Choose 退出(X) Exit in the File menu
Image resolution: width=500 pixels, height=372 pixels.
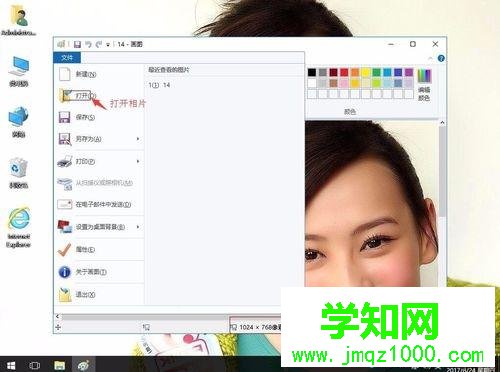(x=99, y=295)
